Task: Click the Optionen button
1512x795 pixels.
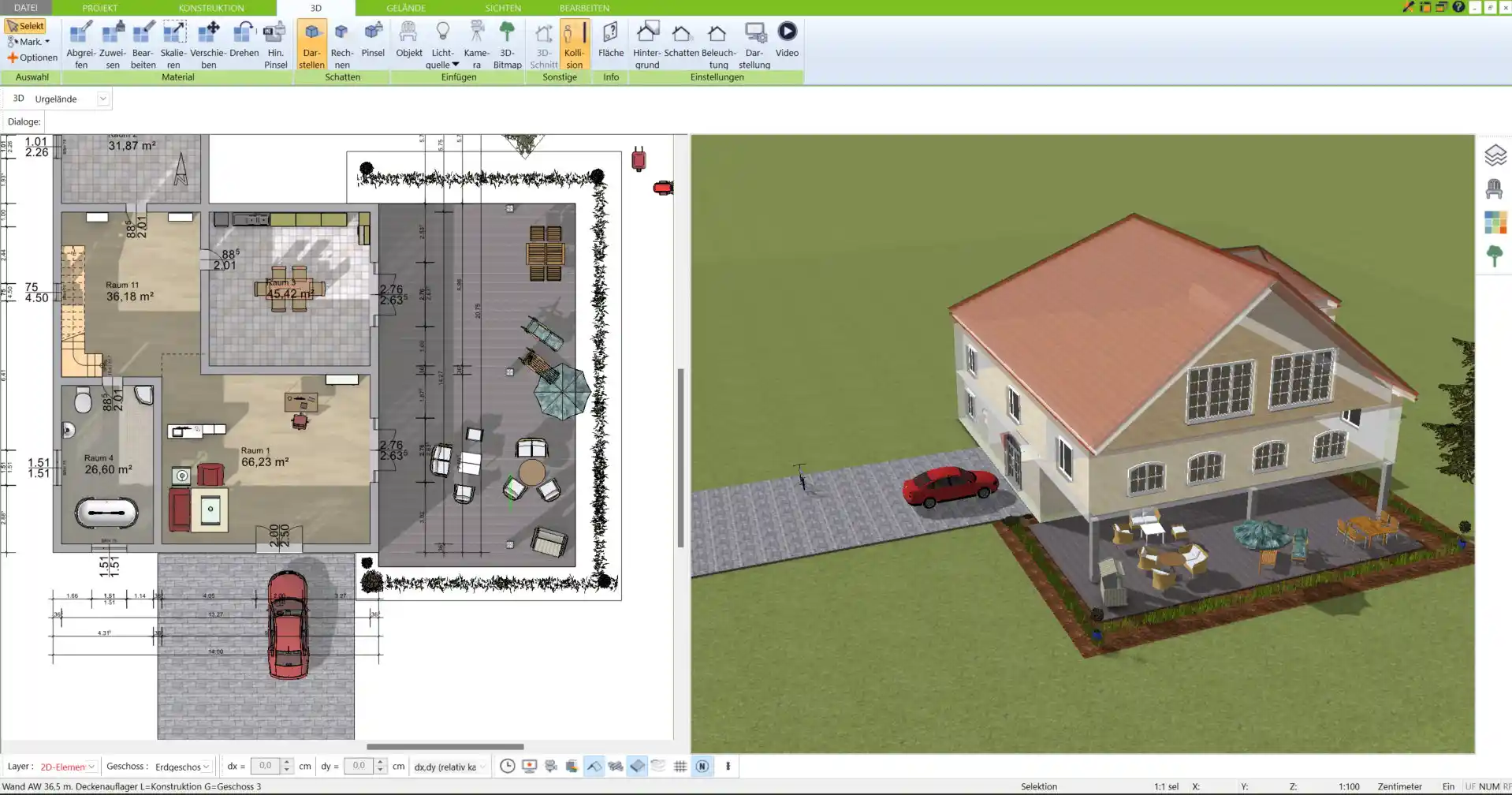Action: pos(32,58)
